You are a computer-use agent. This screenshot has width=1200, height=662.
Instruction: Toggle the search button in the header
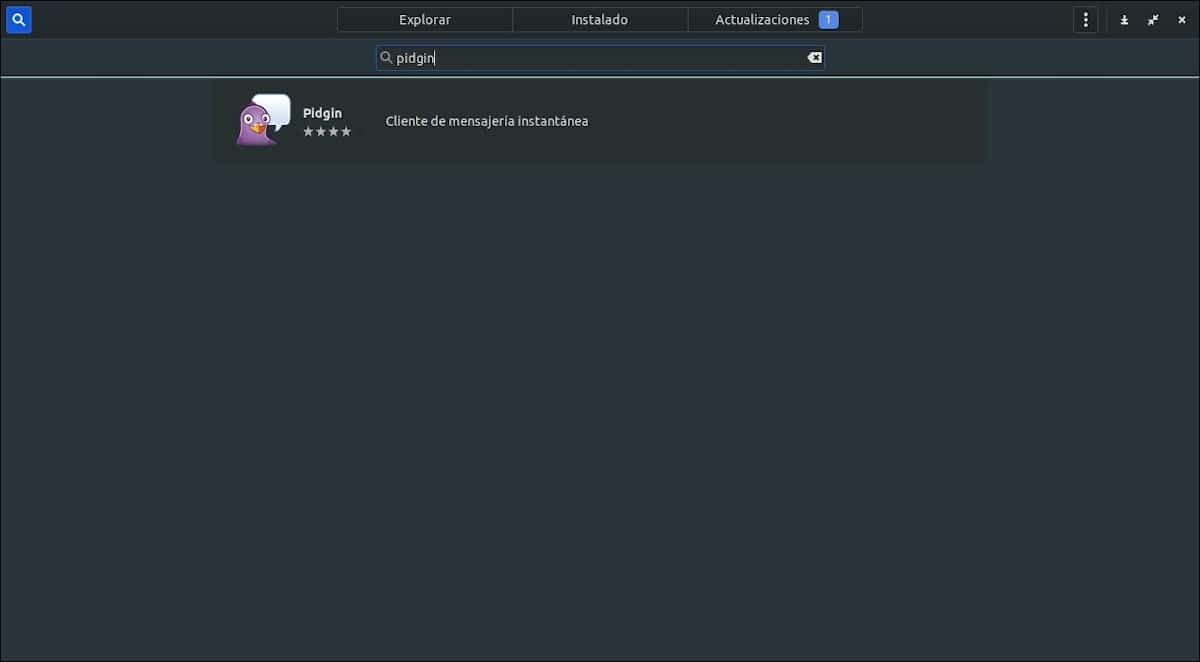[19, 19]
